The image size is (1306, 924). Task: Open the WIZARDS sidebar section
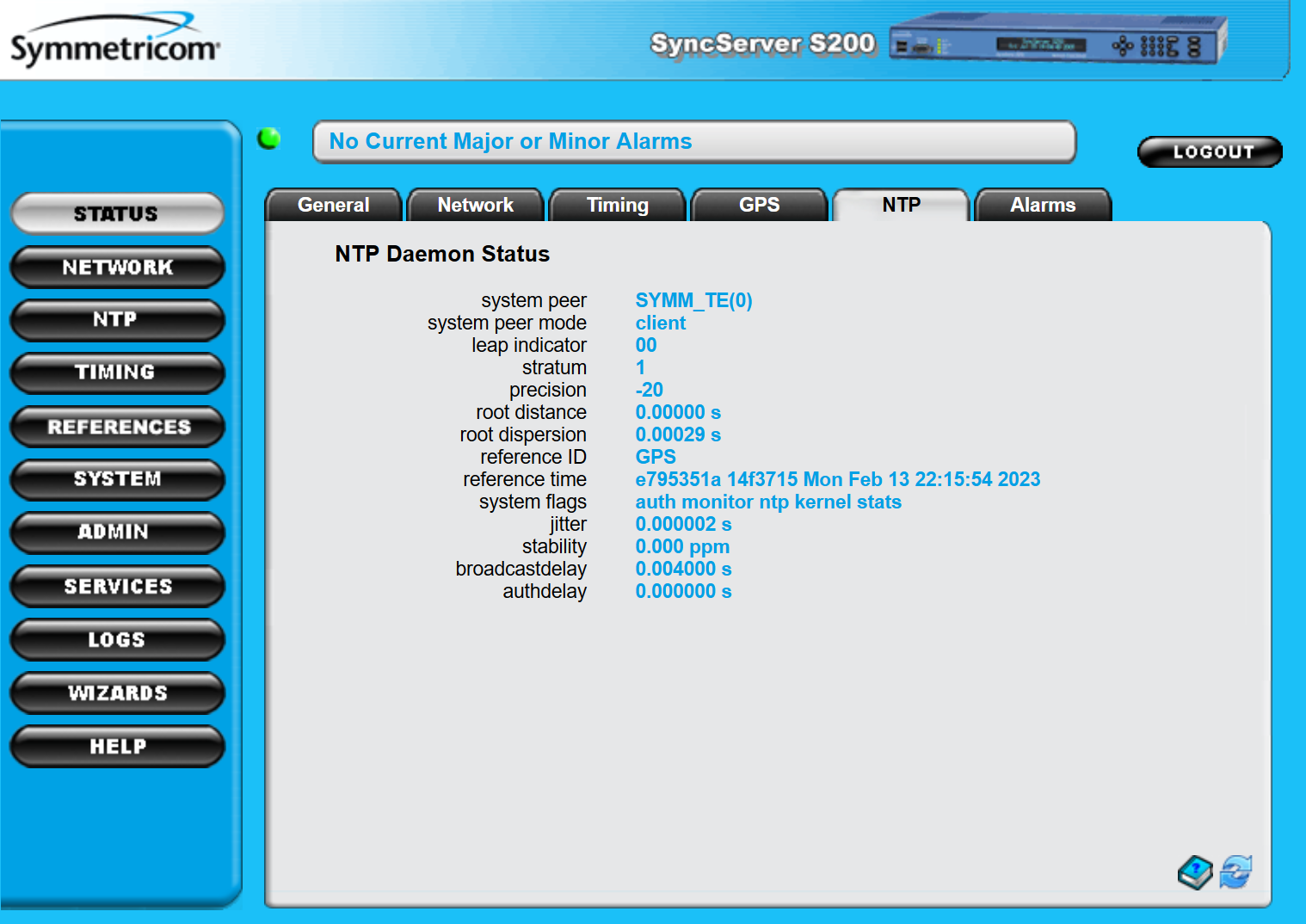click(x=117, y=693)
